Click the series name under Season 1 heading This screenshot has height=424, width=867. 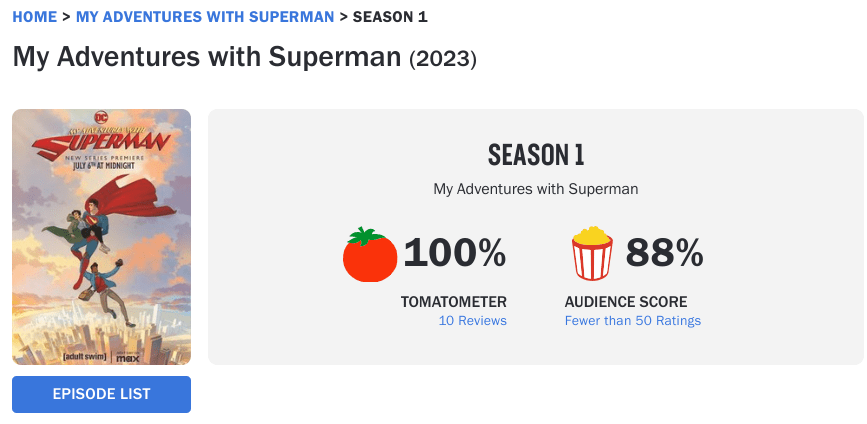(x=535, y=188)
